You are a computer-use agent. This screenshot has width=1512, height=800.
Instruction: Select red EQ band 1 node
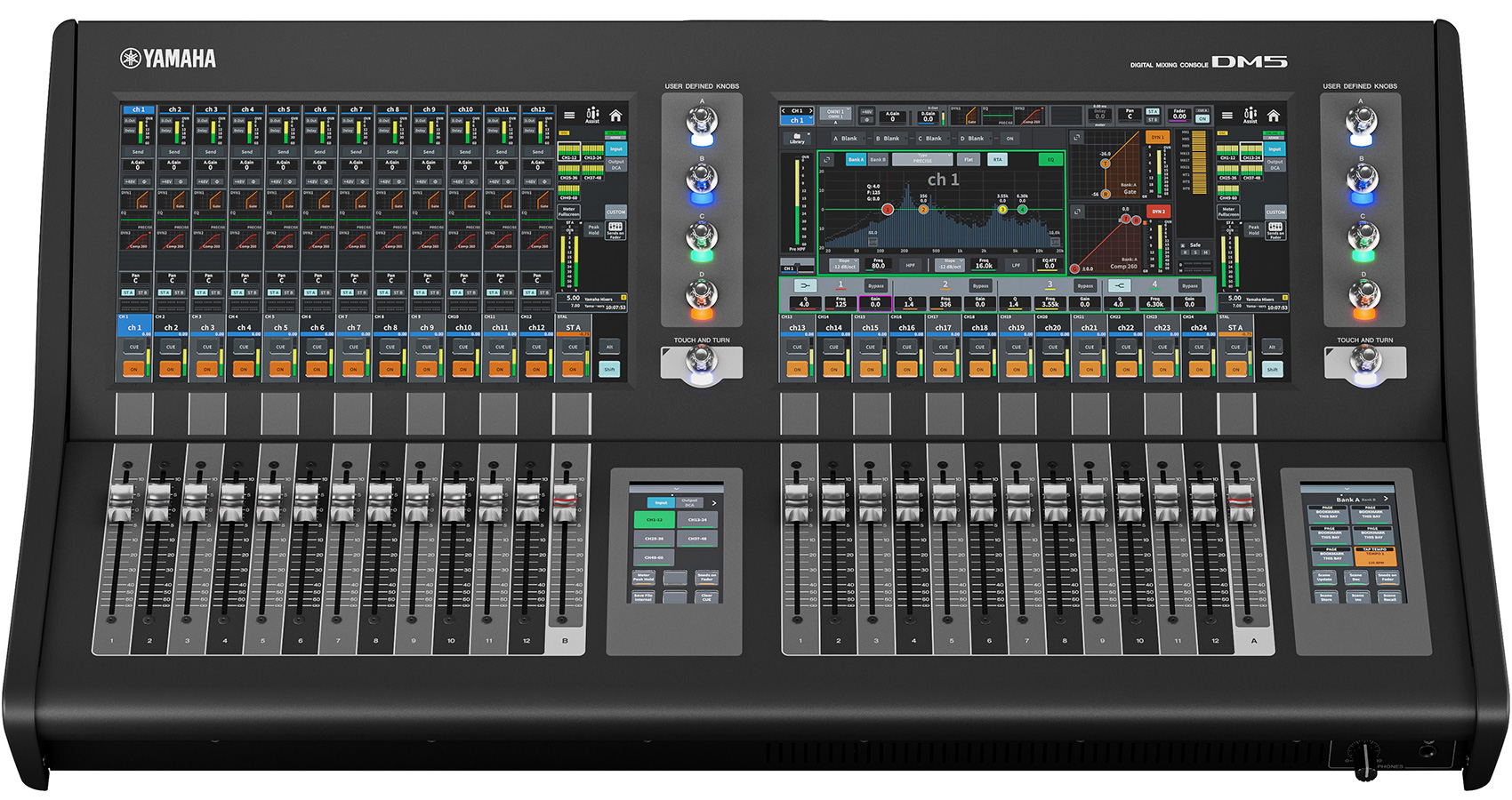pyautogui.click(x=888, y=210)
